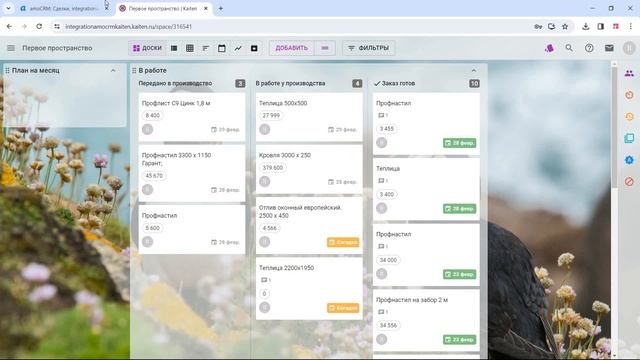
Task: Click the blue gear badge sidebar icon
Action: click(x=629, y=160)
